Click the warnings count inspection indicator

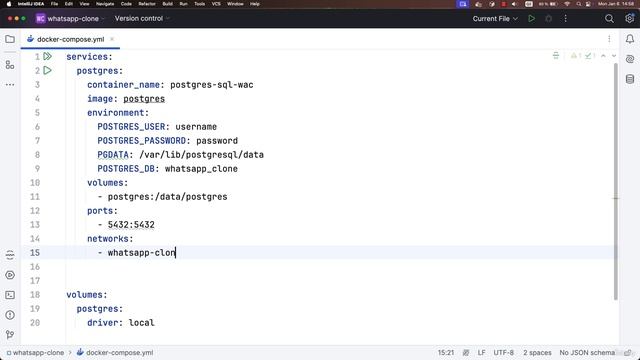coord(576,56)
